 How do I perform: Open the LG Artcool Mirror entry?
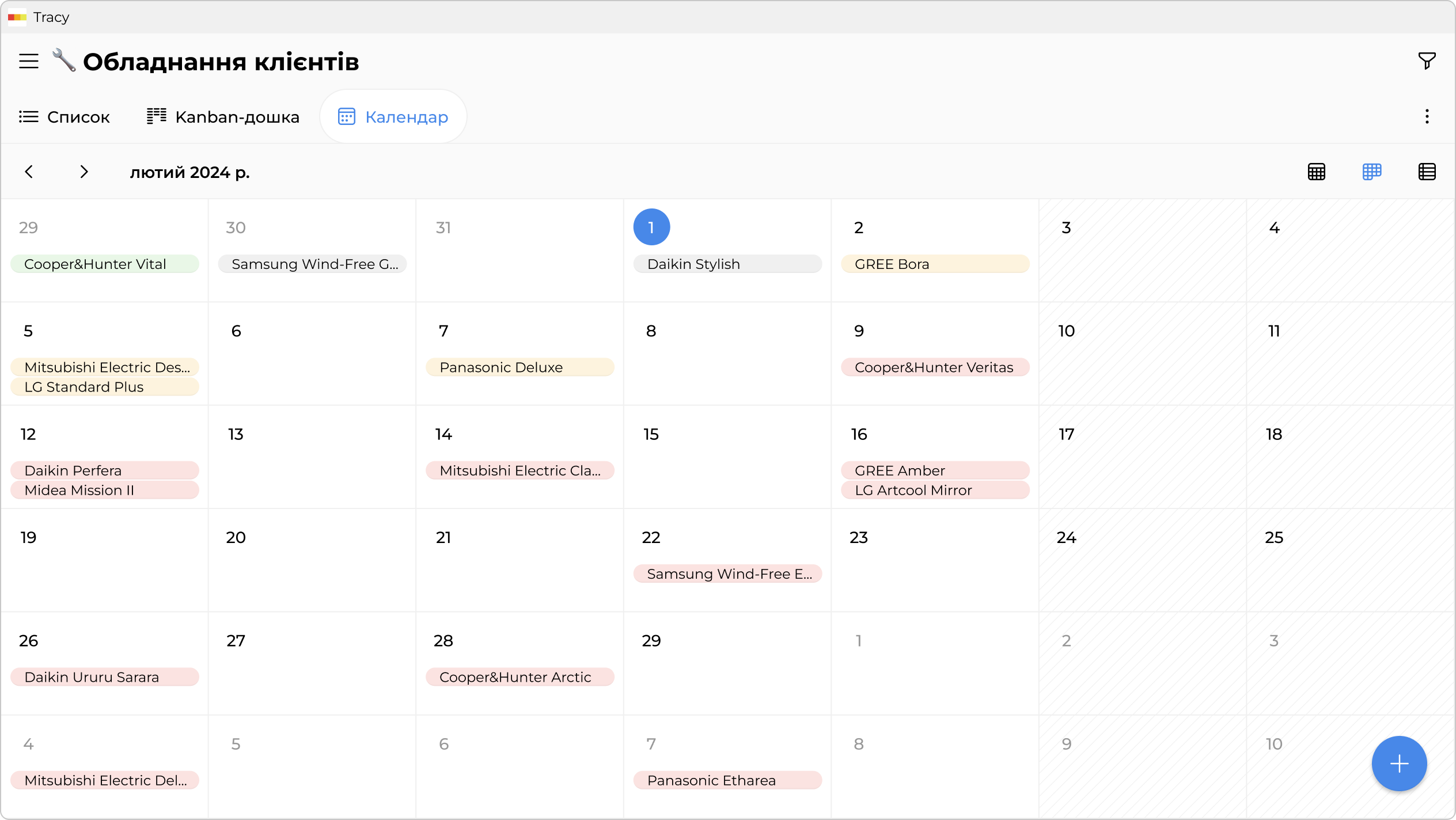(934, 490)
